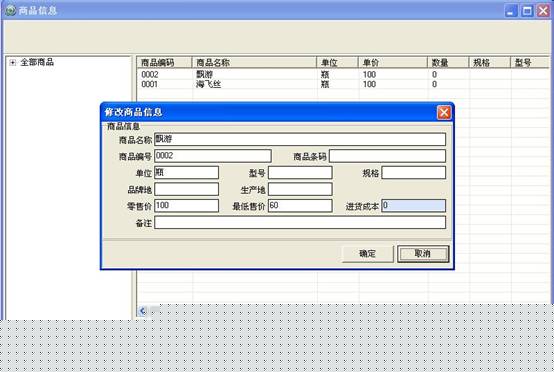The height and width of the screenshot is (372, 554).
Task: Click into the 商品条码 input field
Action: coord(387,156)
